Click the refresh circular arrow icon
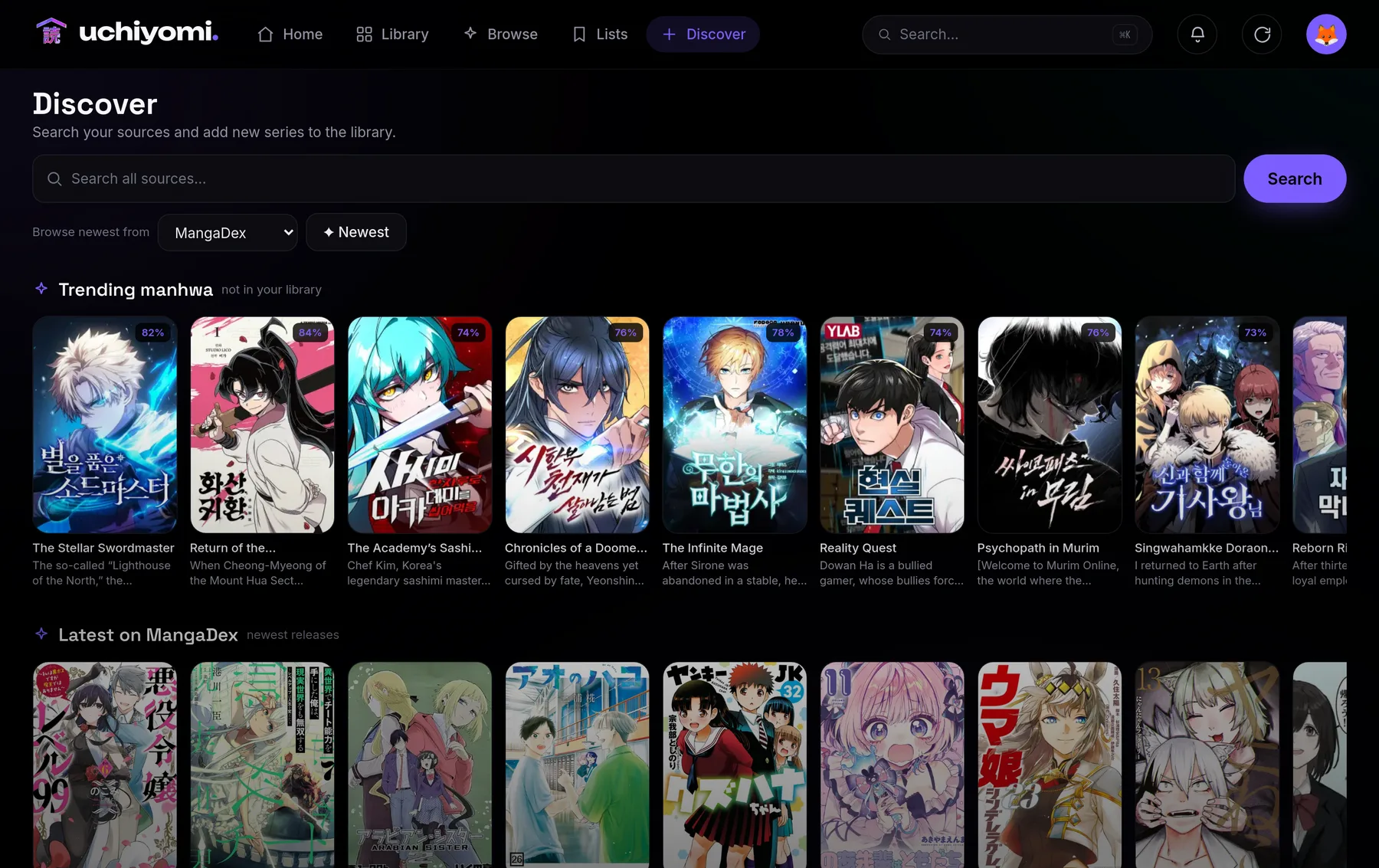The height and width of the screenshot is (868, 1379). pos(1262,34)
